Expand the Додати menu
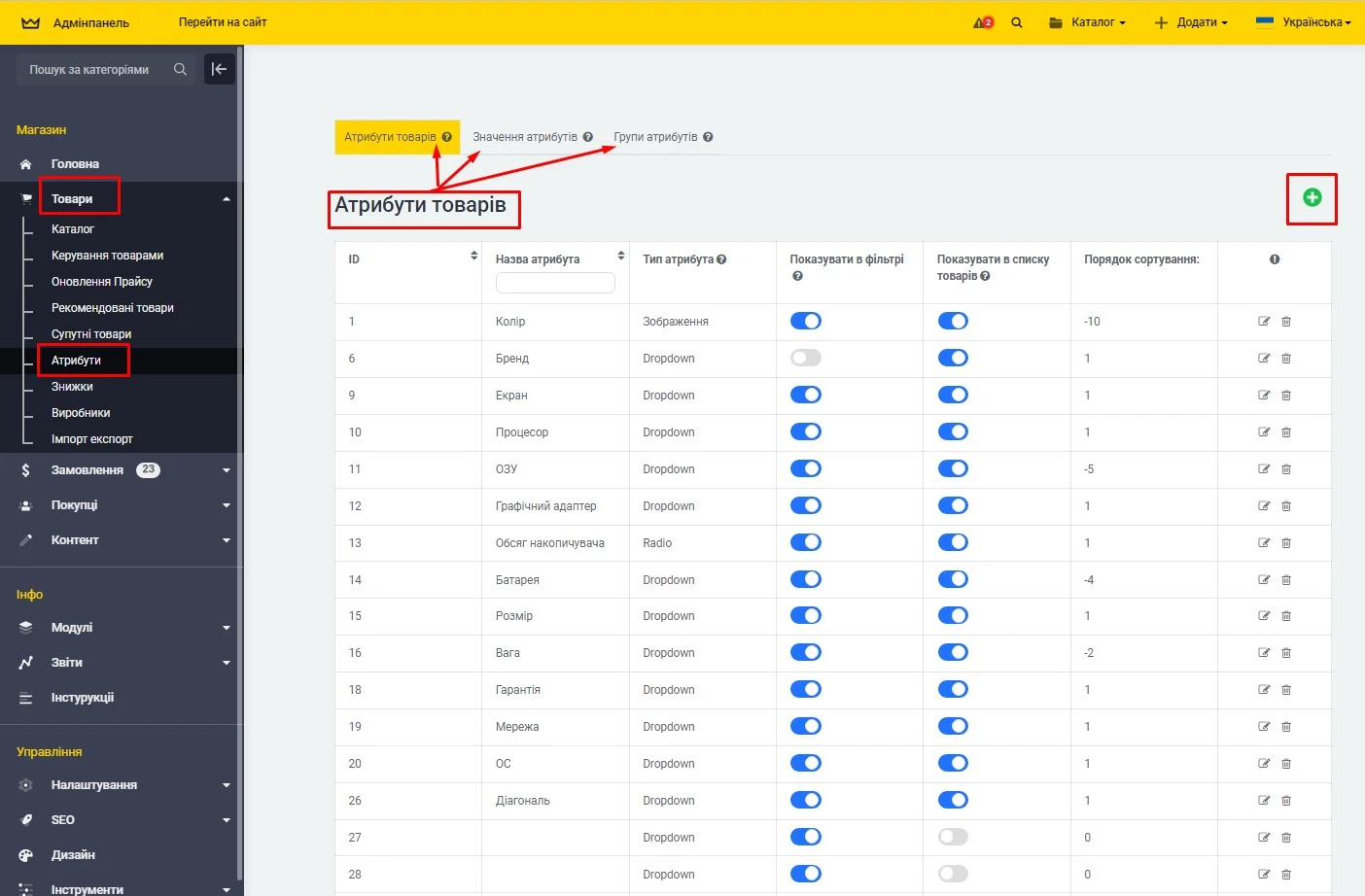This screenshot has width=1365, height=896. coord(1190,21)
